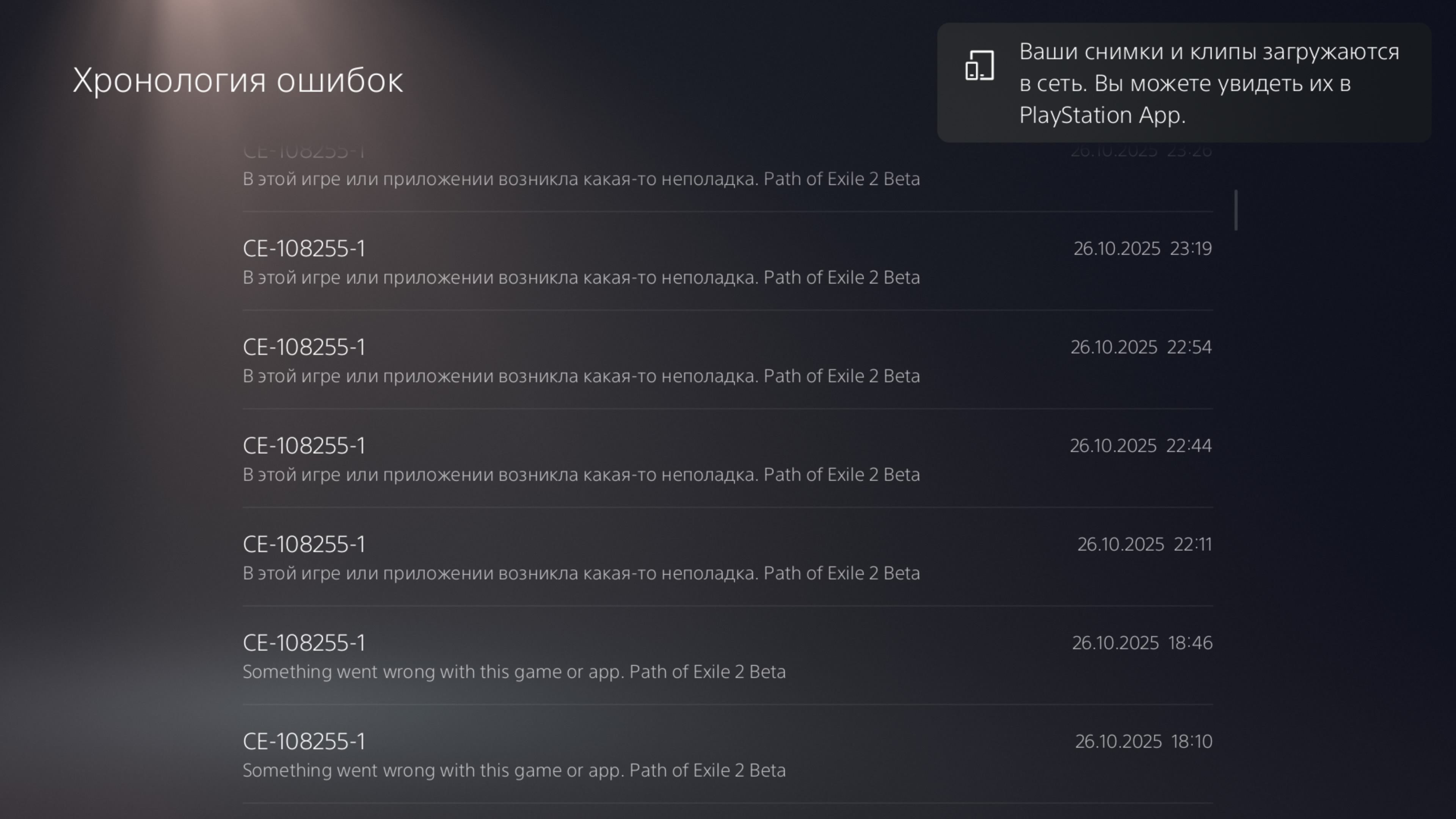Select the CE-108255-1 error row logged at 23:19
This screenshot has width=1456, height=819.
728,262
